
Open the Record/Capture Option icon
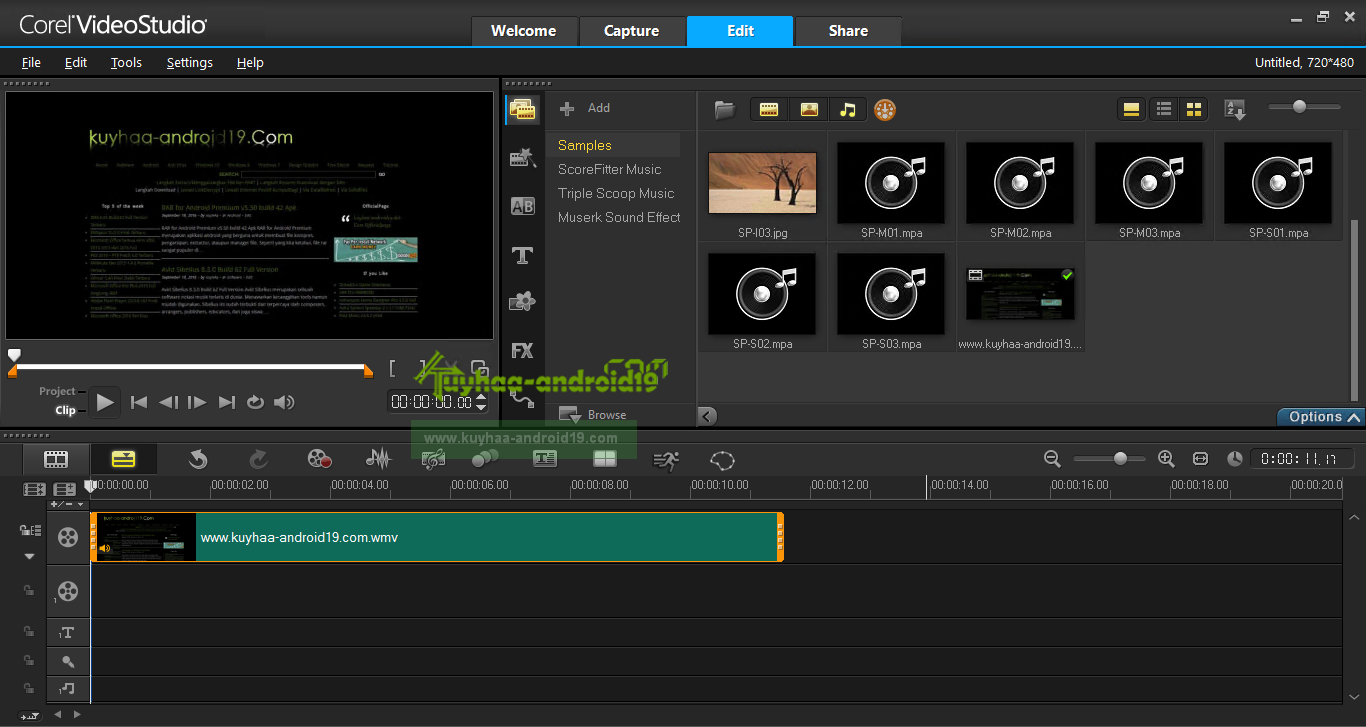319,459
